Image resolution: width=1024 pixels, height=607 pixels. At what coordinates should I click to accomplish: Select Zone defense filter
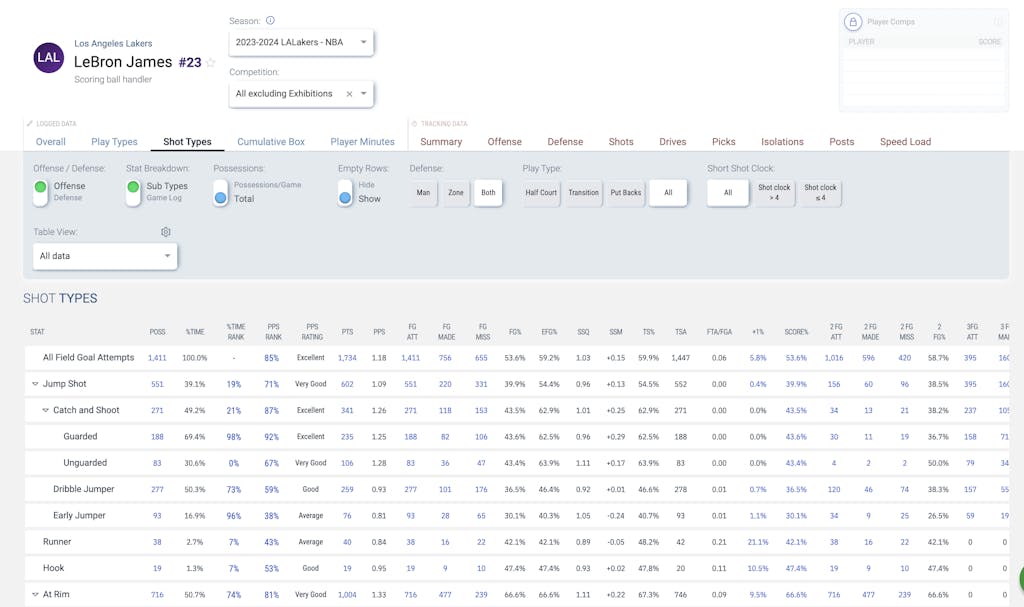pos(456,193)
